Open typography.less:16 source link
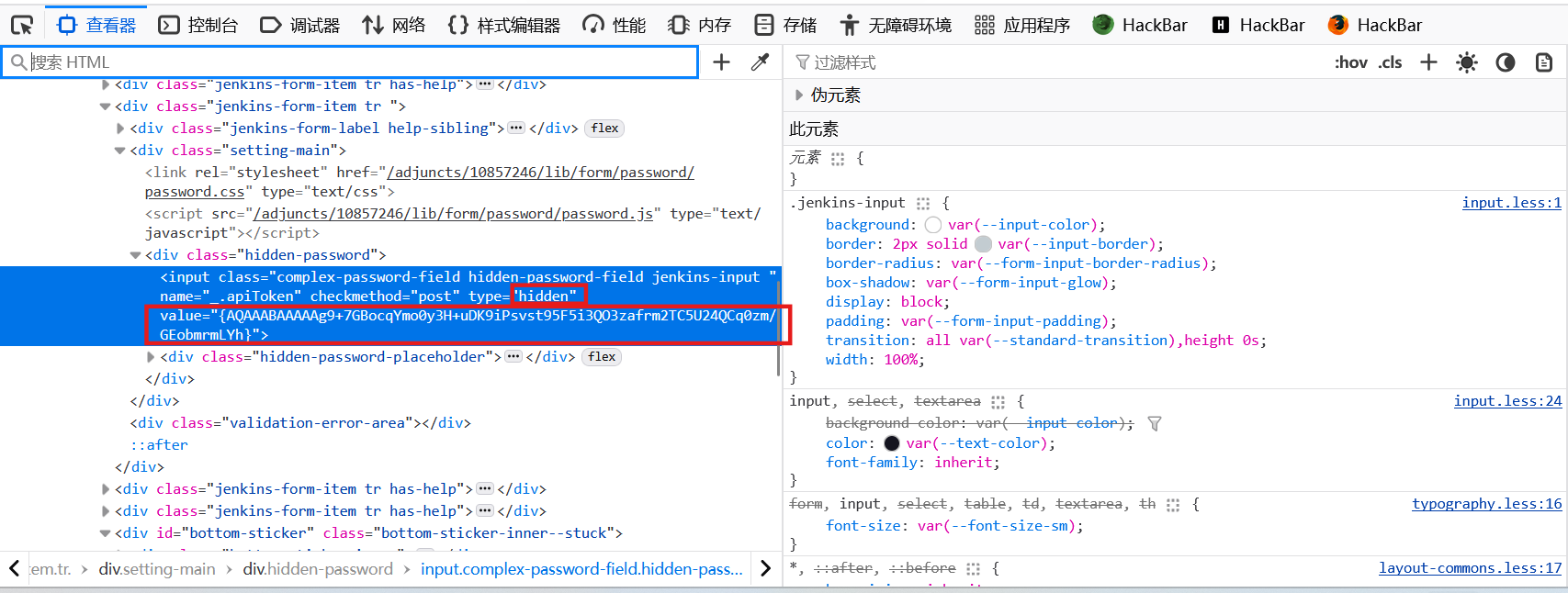This screenshot has height=593, width=1568. click(1486, 504)
